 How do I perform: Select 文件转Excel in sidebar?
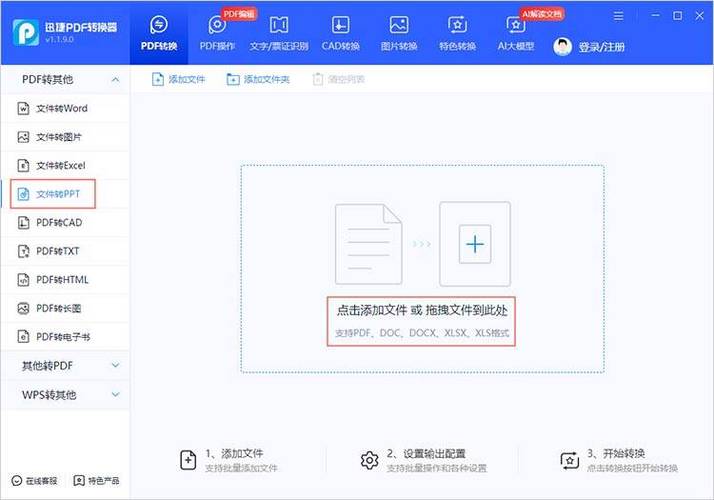pyautogui.click(x=66, y=165)
